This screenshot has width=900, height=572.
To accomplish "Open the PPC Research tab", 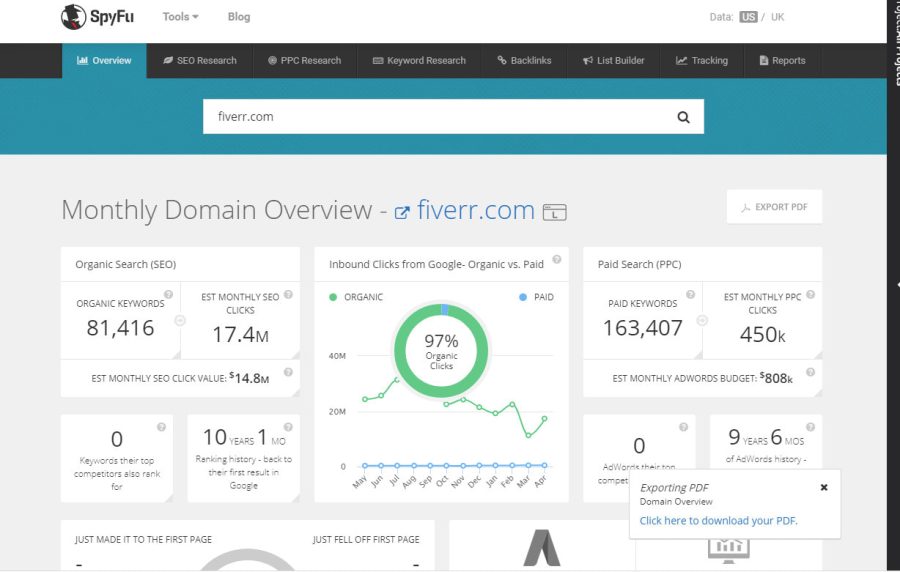I will 305,60.
